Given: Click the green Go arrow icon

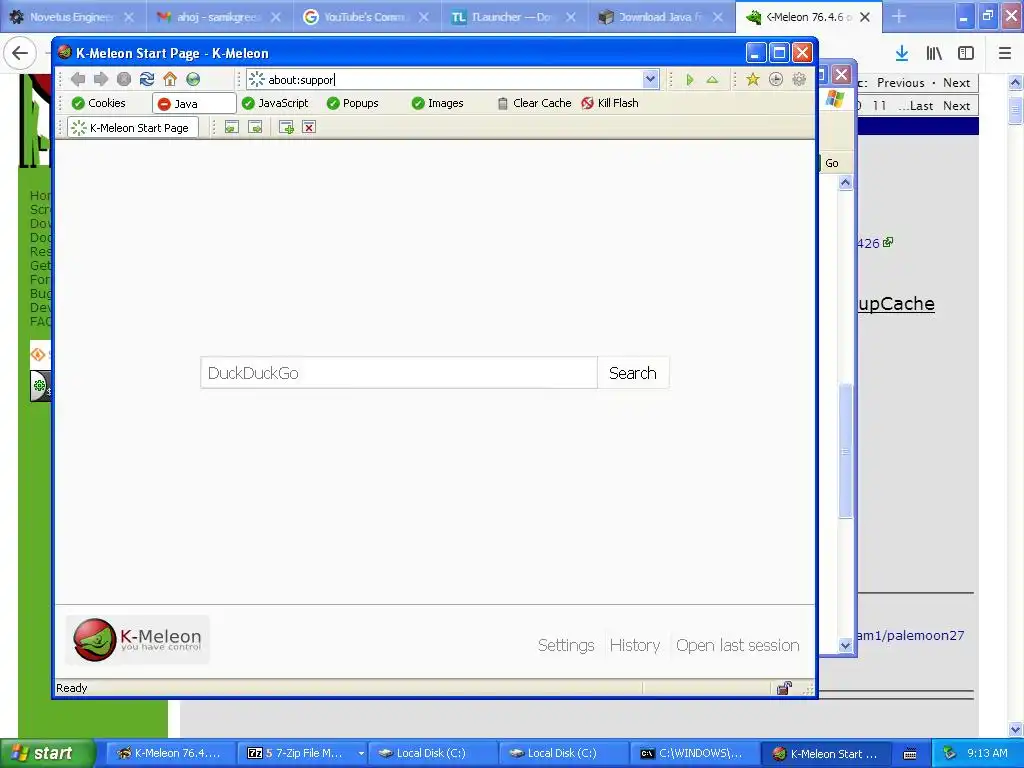Looking at the screenshot, I should [x=690, y=80].
